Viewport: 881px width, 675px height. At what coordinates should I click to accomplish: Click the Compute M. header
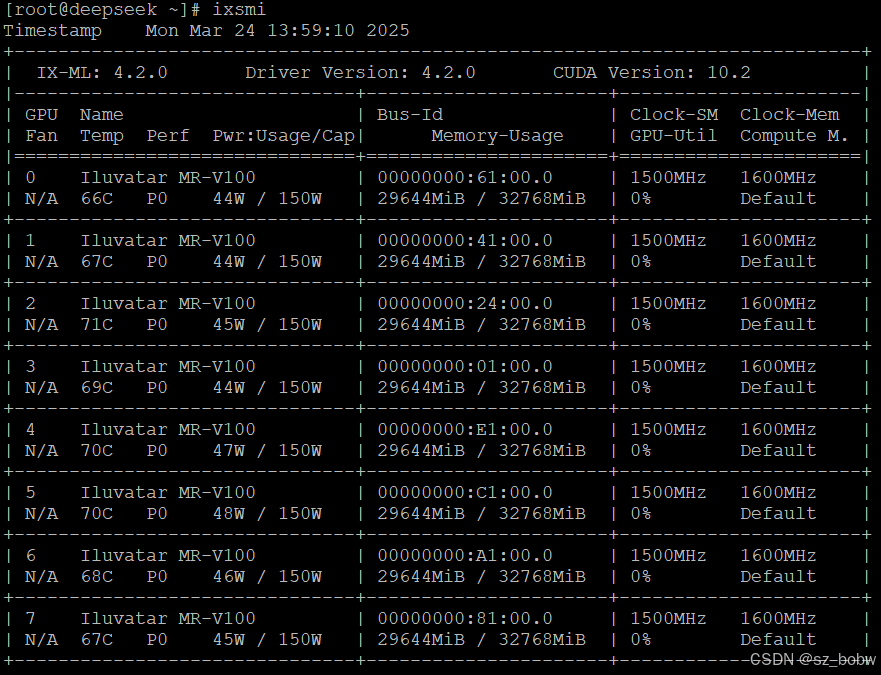click(794, 136)
